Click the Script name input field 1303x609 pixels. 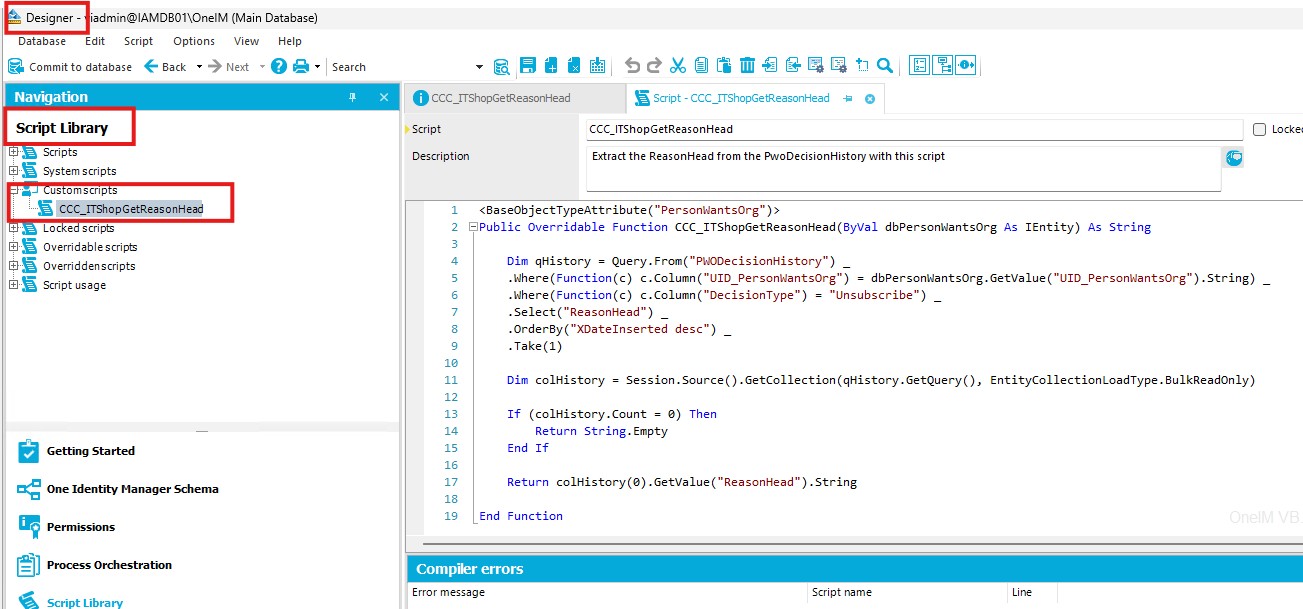[x=914, y=129]
